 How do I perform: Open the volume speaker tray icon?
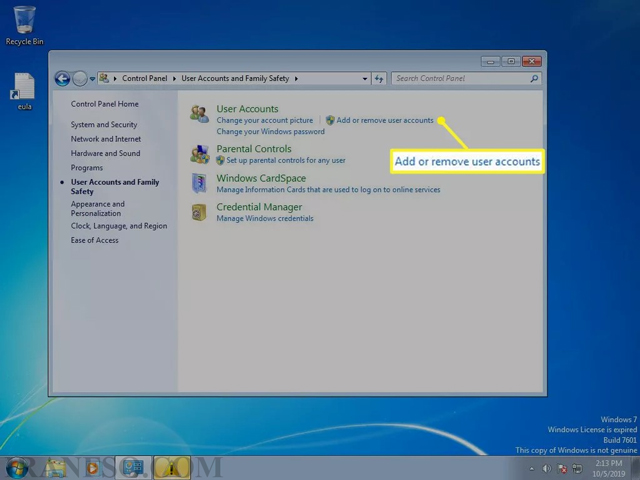tap(547, 469)
